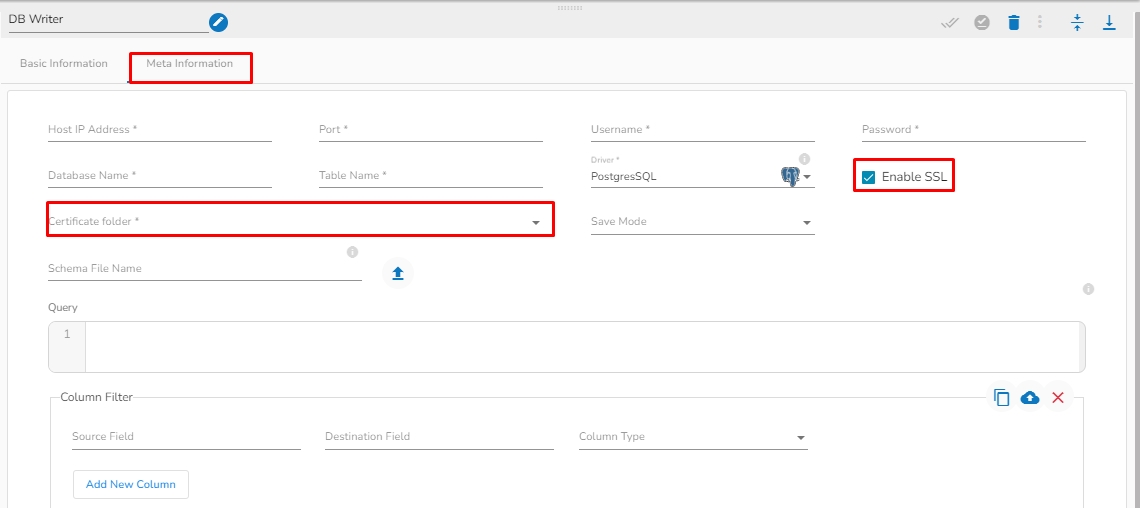Click inside the Query editor area
The height and width of the screenshot is (508, 1140).
[x=580, y=346]
